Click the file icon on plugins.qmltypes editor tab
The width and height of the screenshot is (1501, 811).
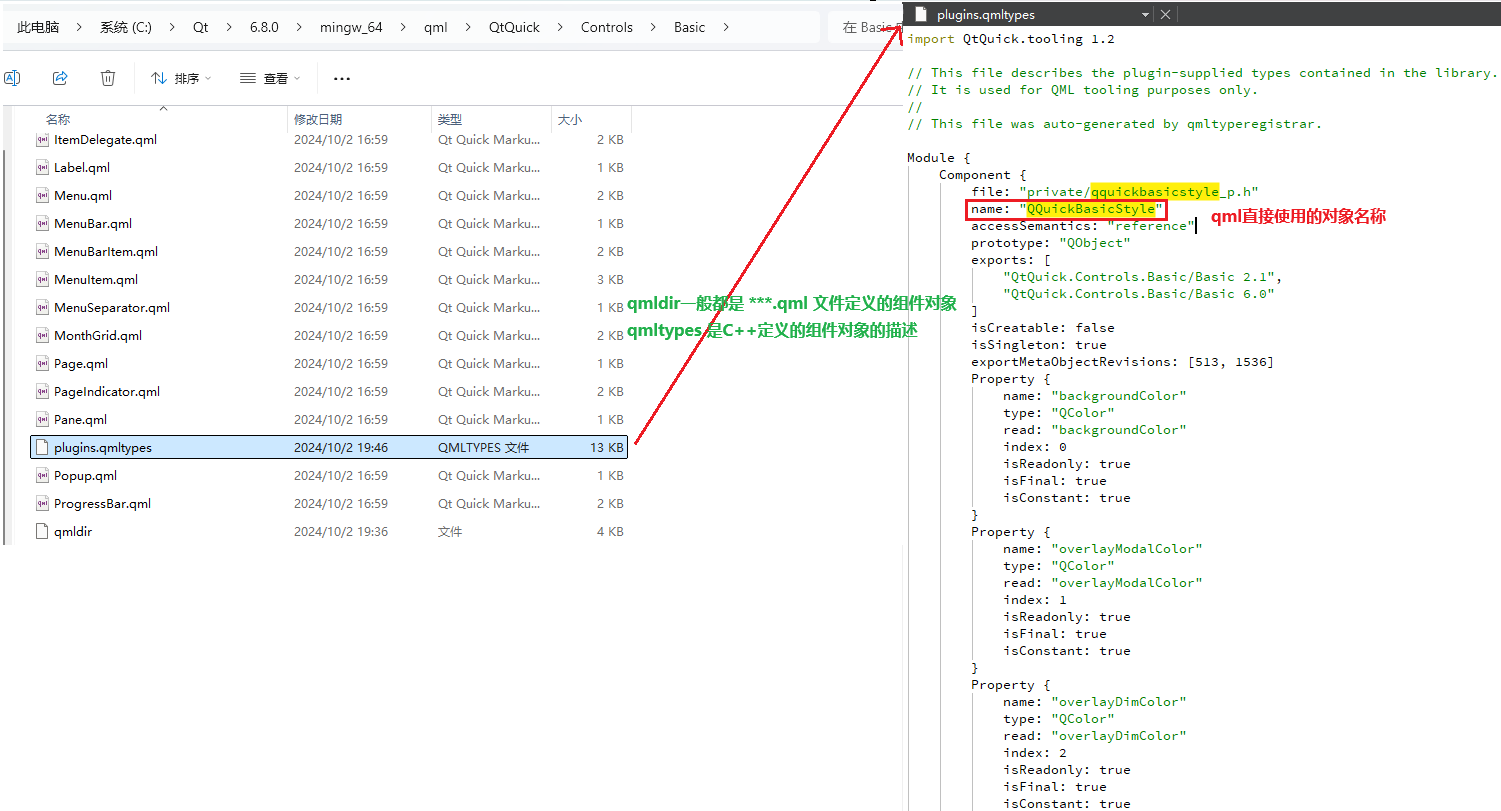point(920,14)
